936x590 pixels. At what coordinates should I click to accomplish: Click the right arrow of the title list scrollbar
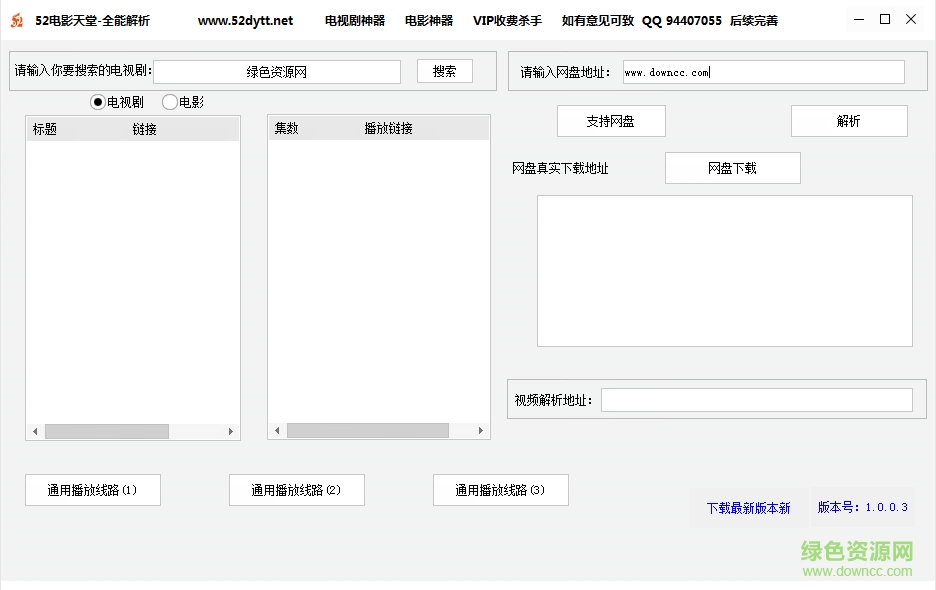coord(231,431)
